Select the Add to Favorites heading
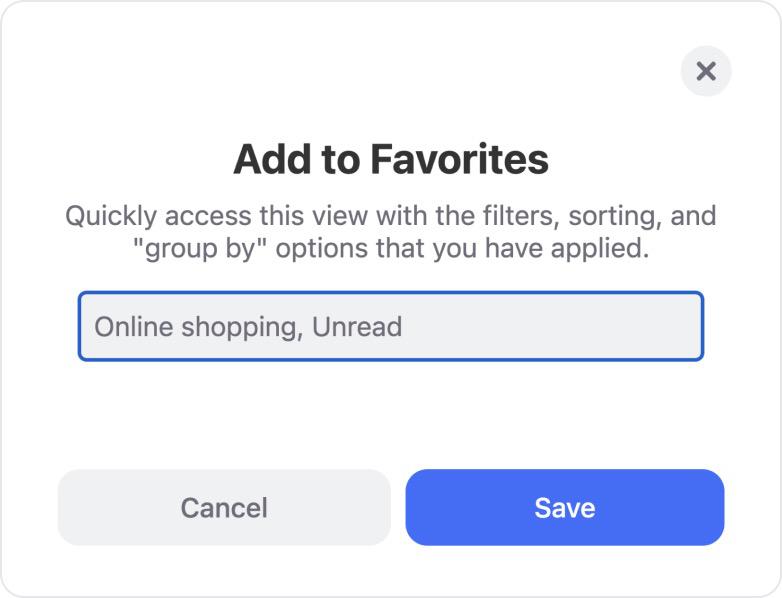This screenshot has width=782, height=598. click(x=391, y=159)
